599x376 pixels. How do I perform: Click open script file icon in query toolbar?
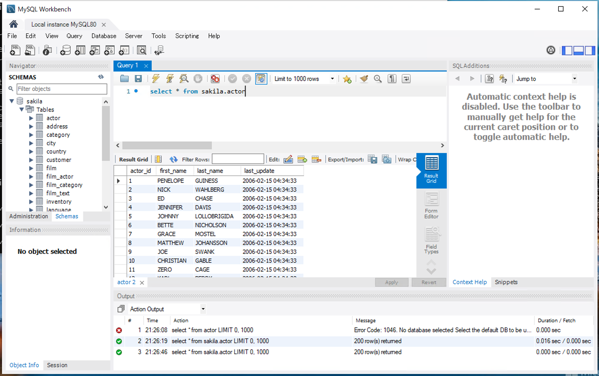124,79
